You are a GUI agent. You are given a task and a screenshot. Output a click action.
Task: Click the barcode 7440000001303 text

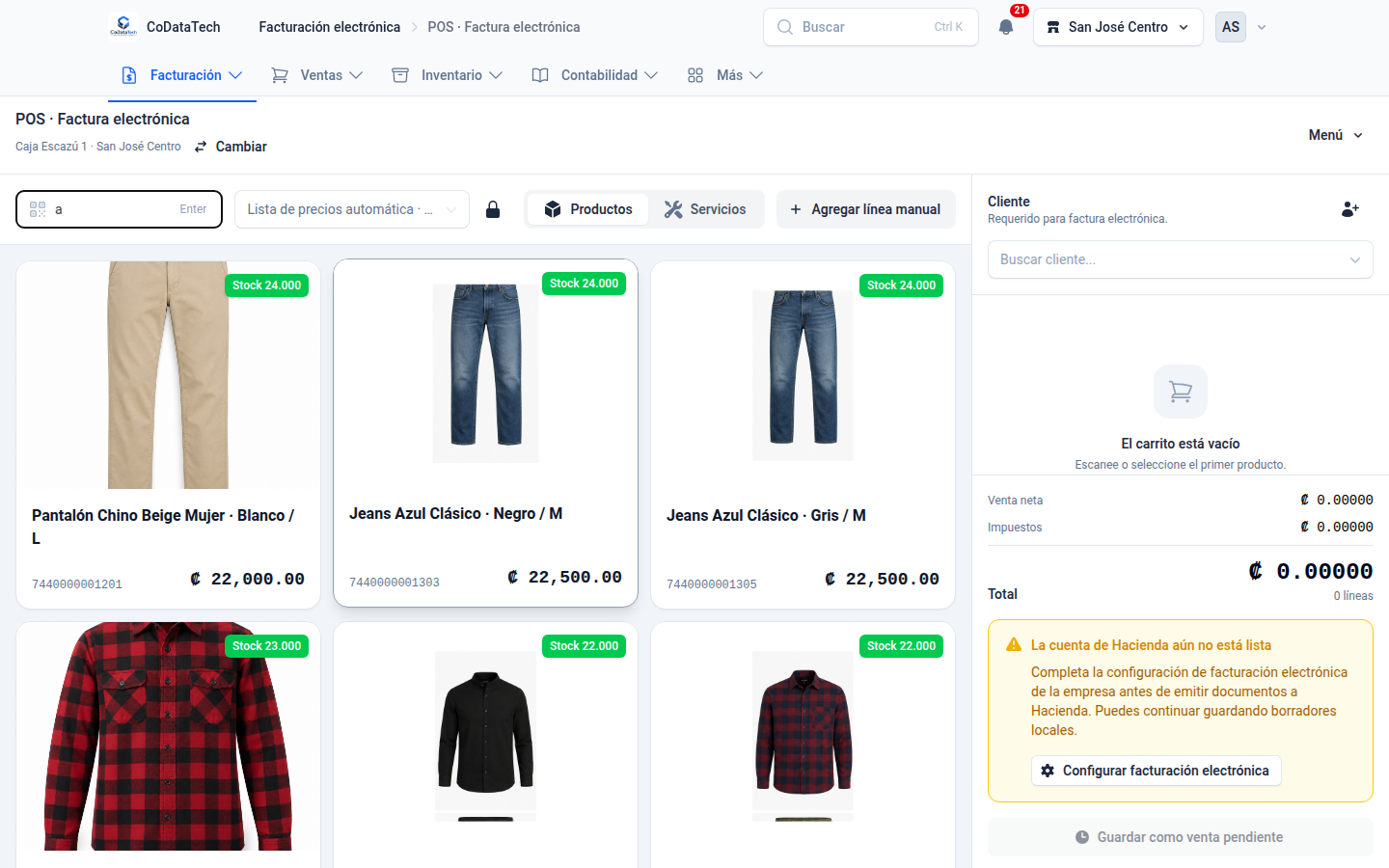[x=395, y=583]
